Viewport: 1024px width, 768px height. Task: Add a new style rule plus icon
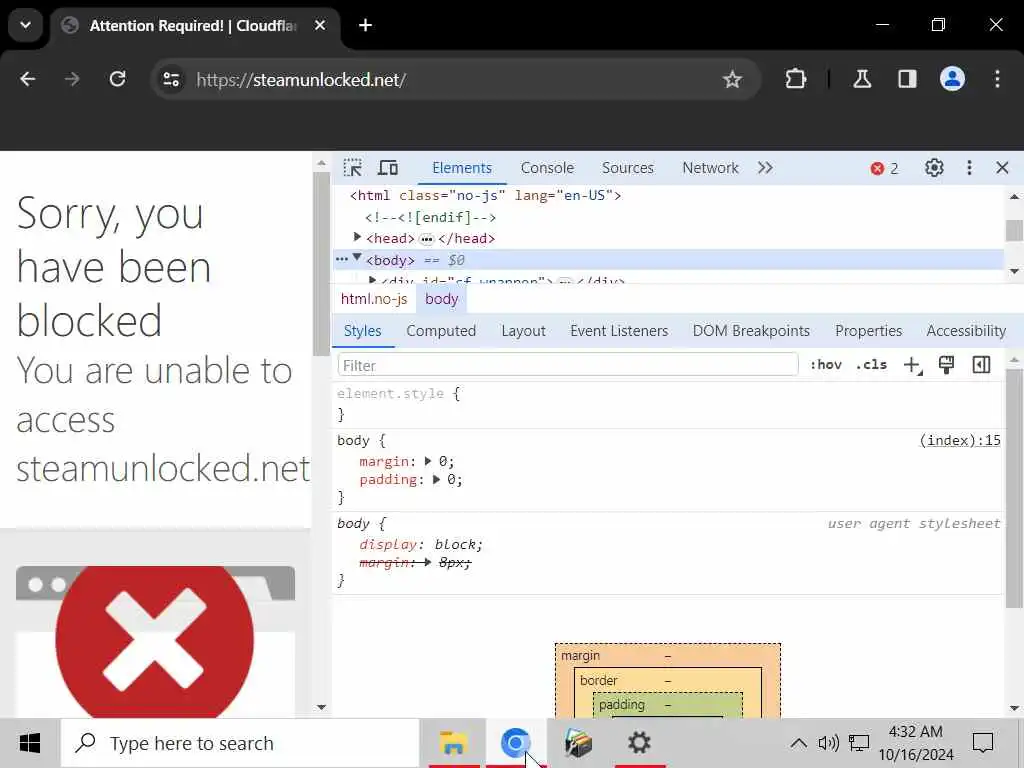[912, 365]
